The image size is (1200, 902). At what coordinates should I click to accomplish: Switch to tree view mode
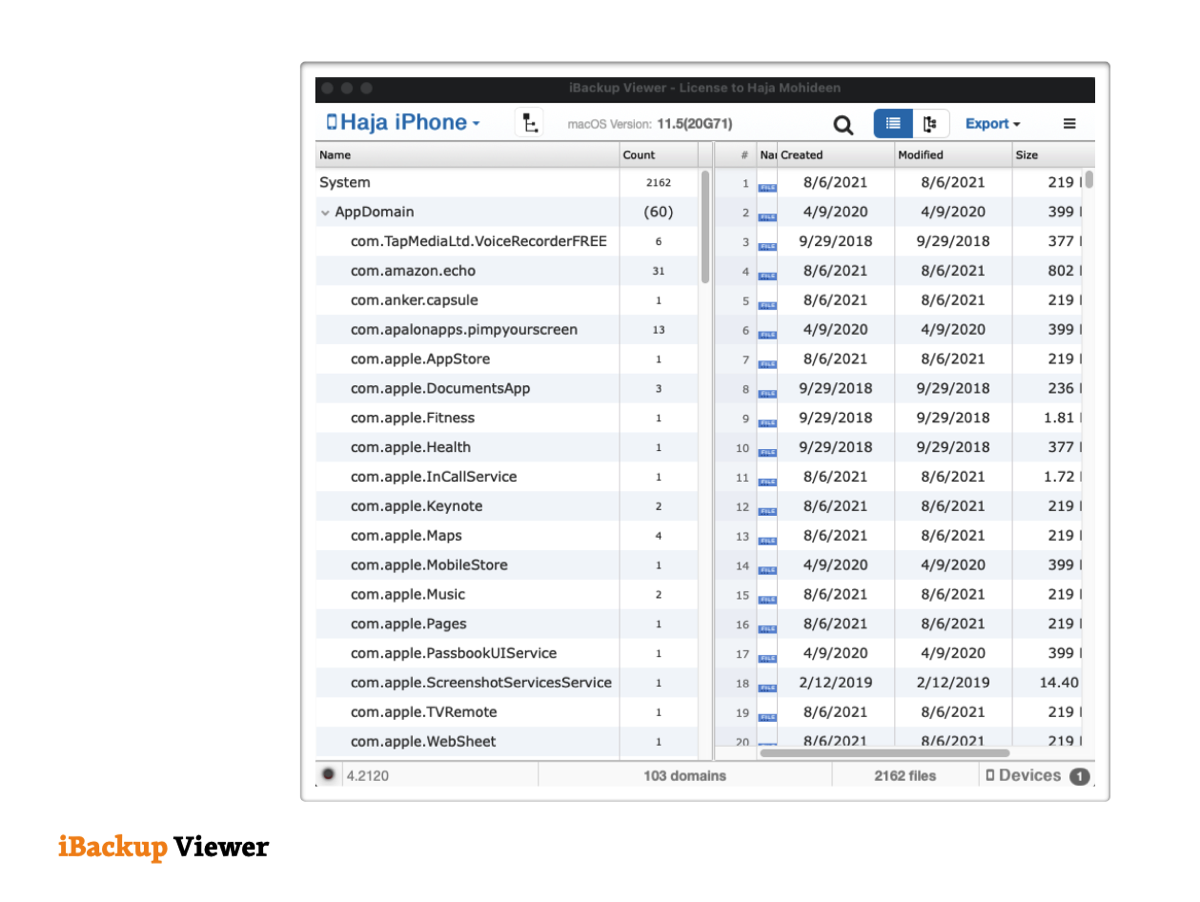930,124
